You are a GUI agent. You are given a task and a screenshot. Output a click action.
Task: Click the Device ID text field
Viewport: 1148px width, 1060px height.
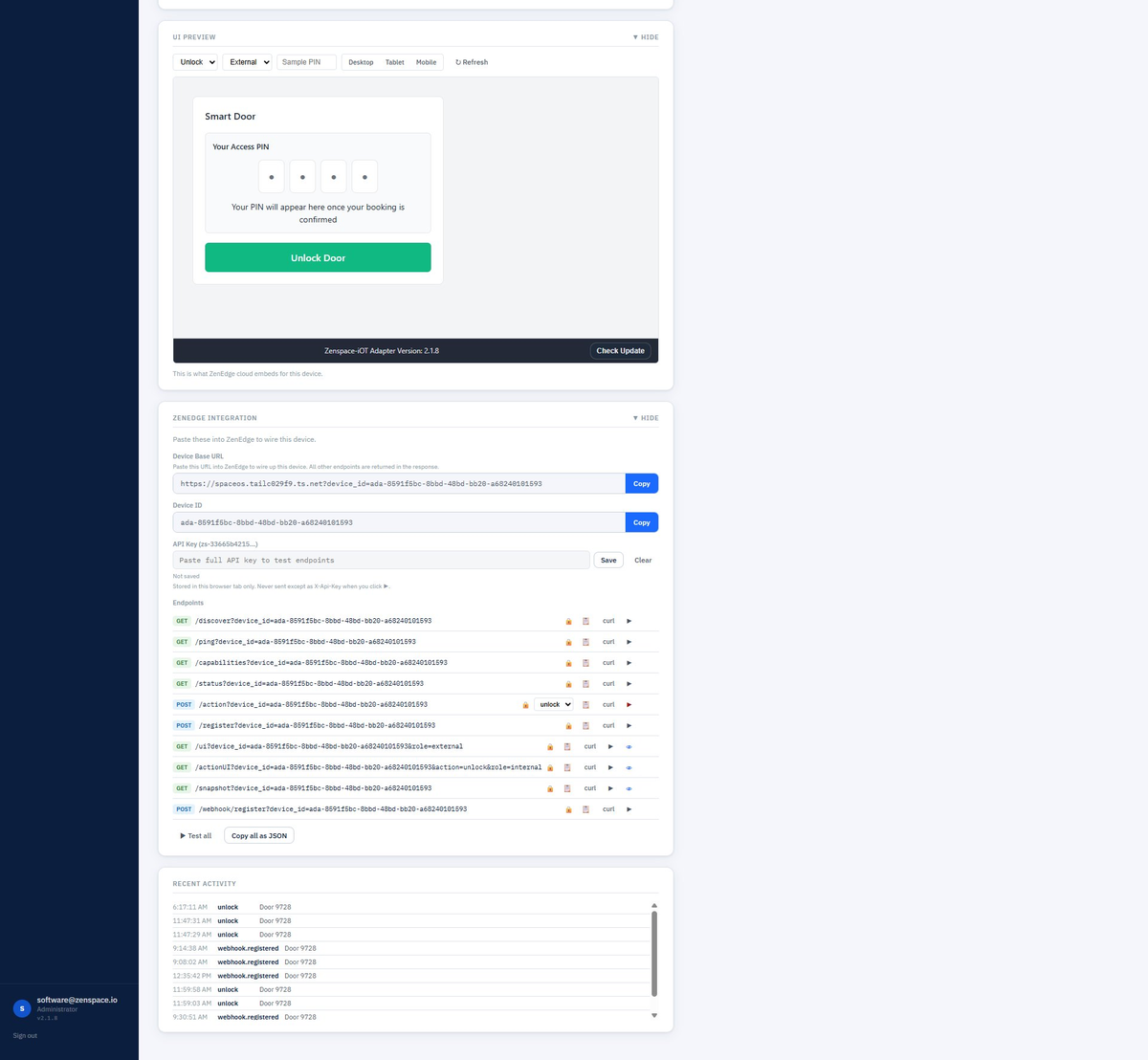click(x=399, y=522)
